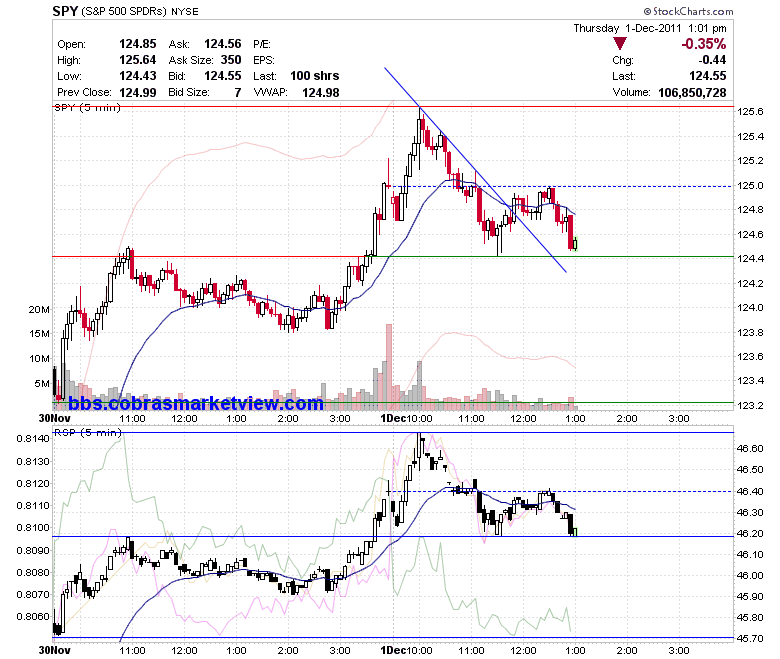The width and height of the screenshot is (780, 659).
Task: Click the SPY (5 min) chart label
Action: 88,107
